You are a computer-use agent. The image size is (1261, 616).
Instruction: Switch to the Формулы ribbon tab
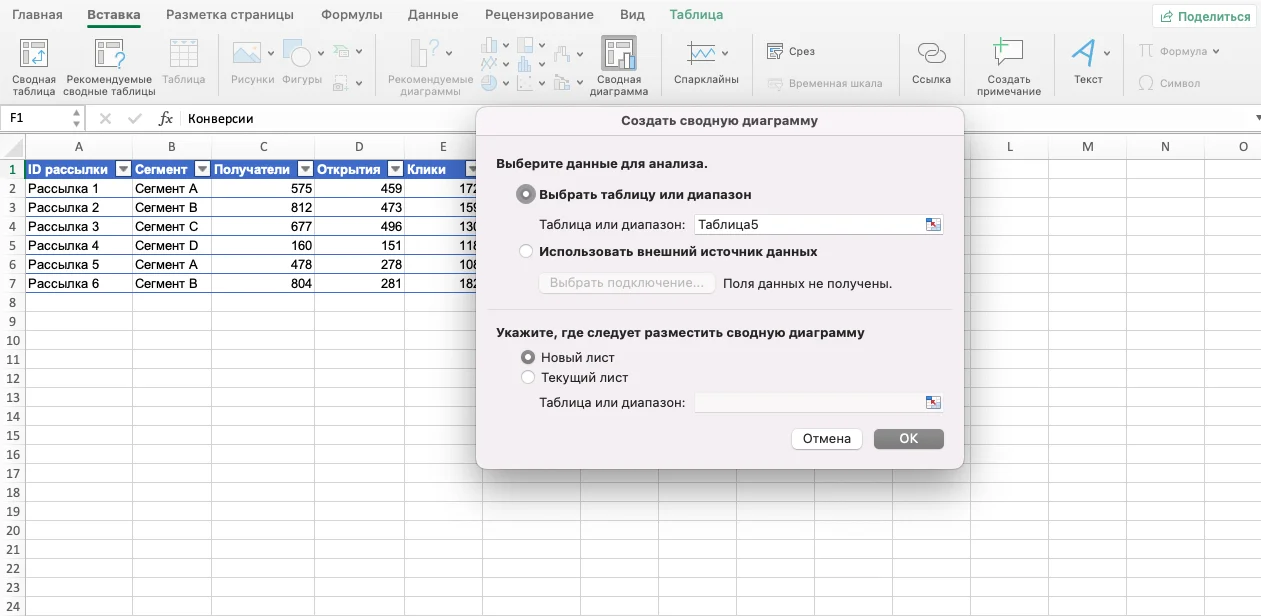coord(351,15)
